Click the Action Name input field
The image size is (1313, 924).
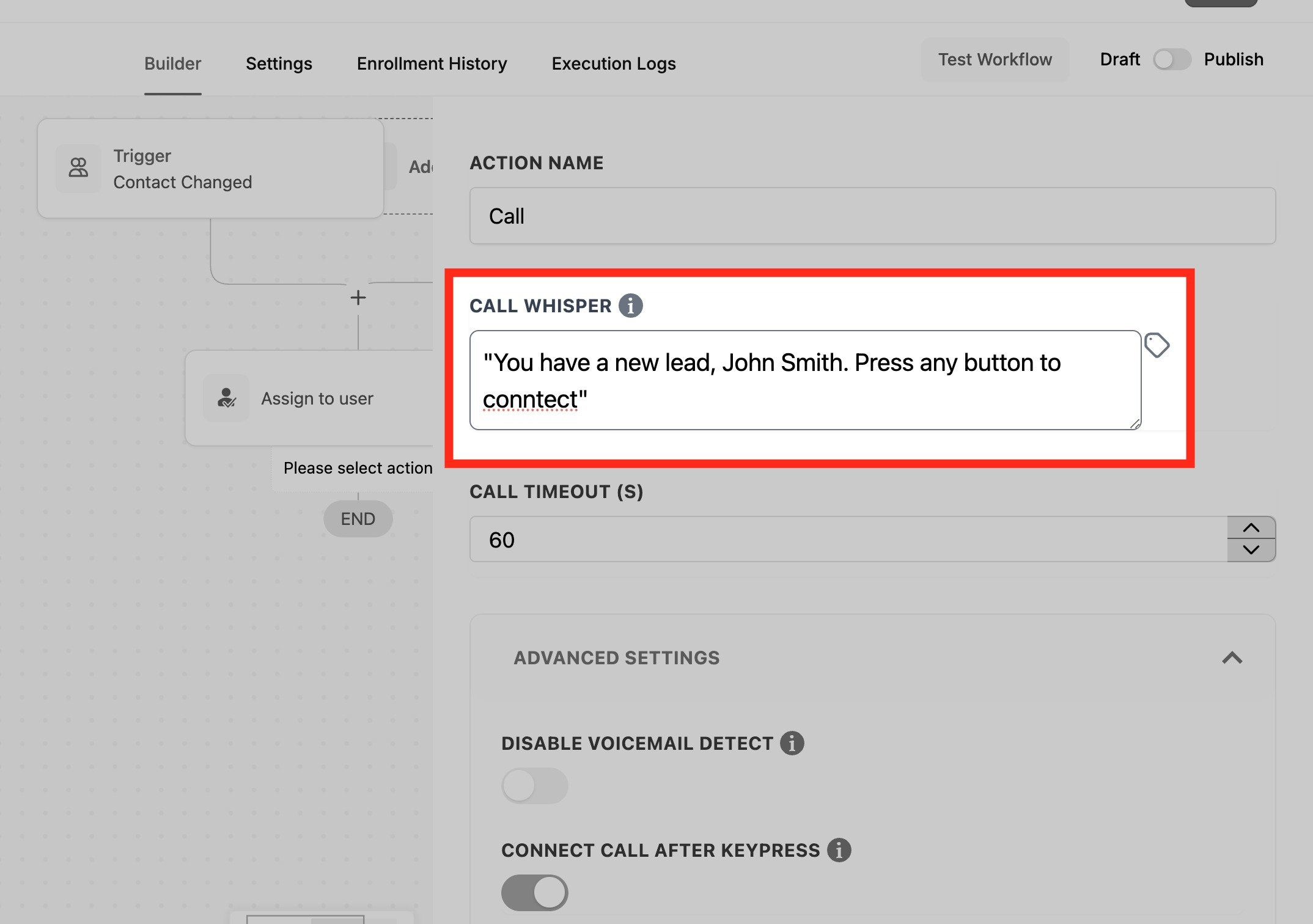[x=872, y=216]
